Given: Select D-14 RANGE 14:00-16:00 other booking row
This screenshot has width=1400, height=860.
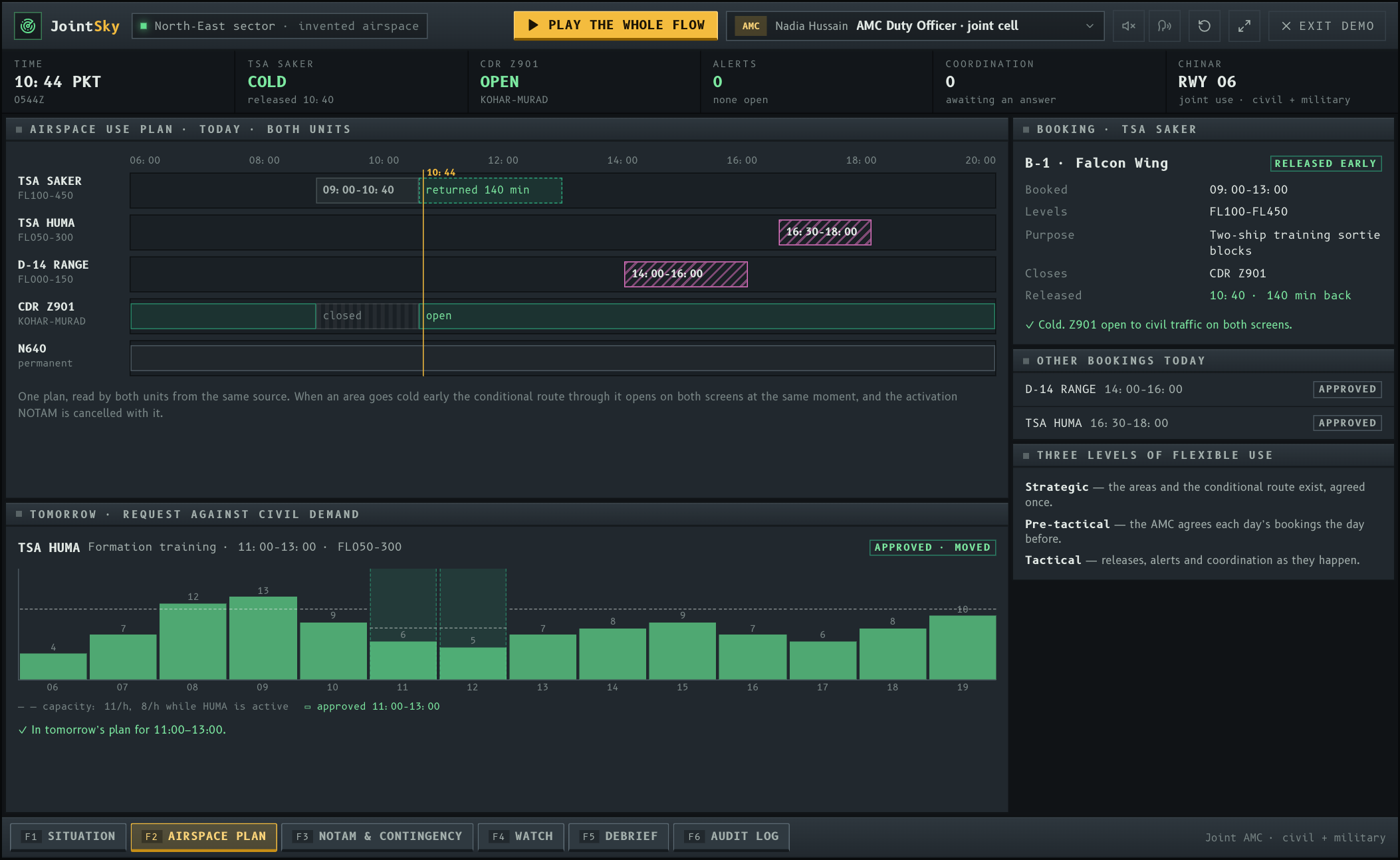Looking at the screenshot, I should pyautogui.click(x=1203, y=389).
